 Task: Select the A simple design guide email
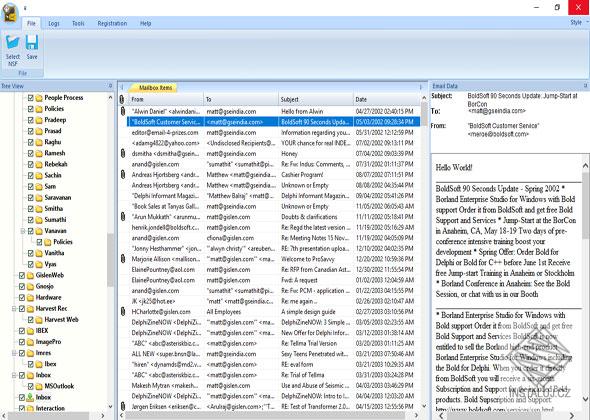tap(274, 312)
